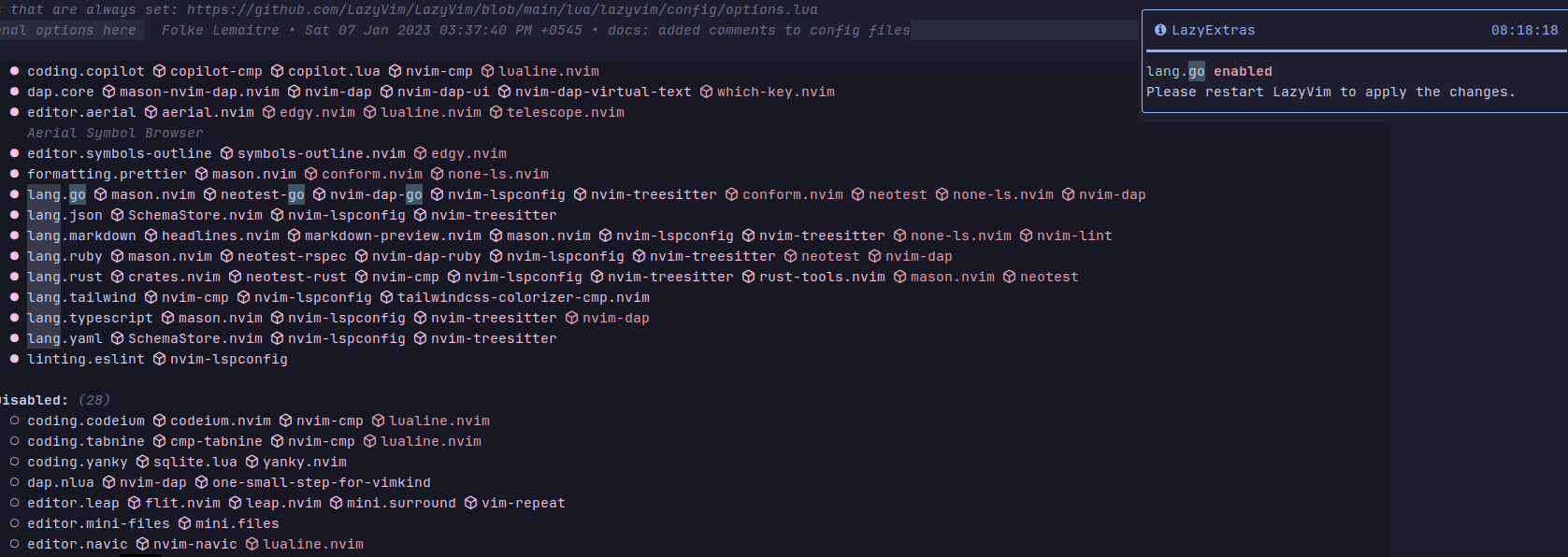Click the SchemaStore.nvim icon in lang.yaml row

click(116, 338)
